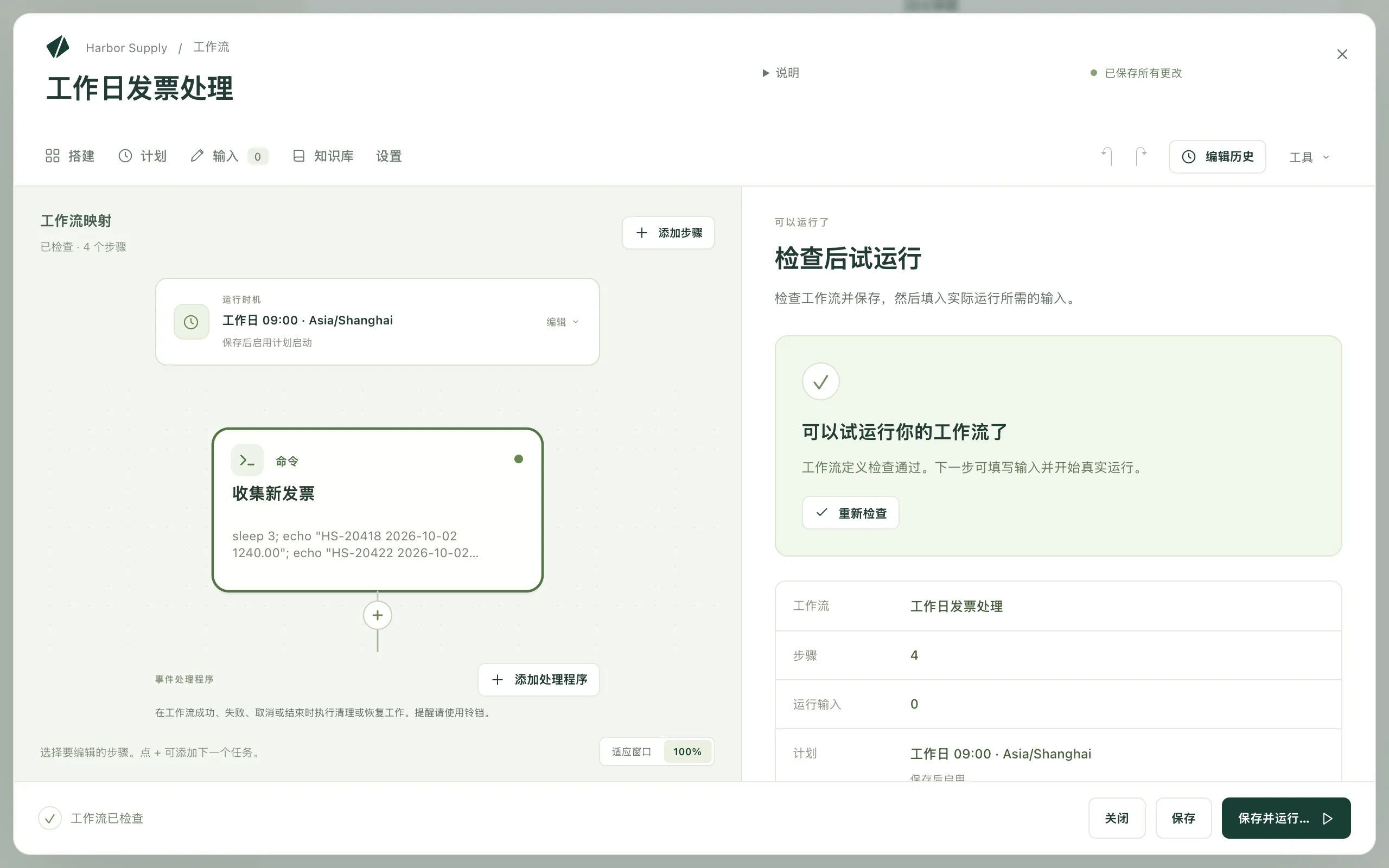
Task: Select the 收集新发票 step card
Action: click(378, 510)
